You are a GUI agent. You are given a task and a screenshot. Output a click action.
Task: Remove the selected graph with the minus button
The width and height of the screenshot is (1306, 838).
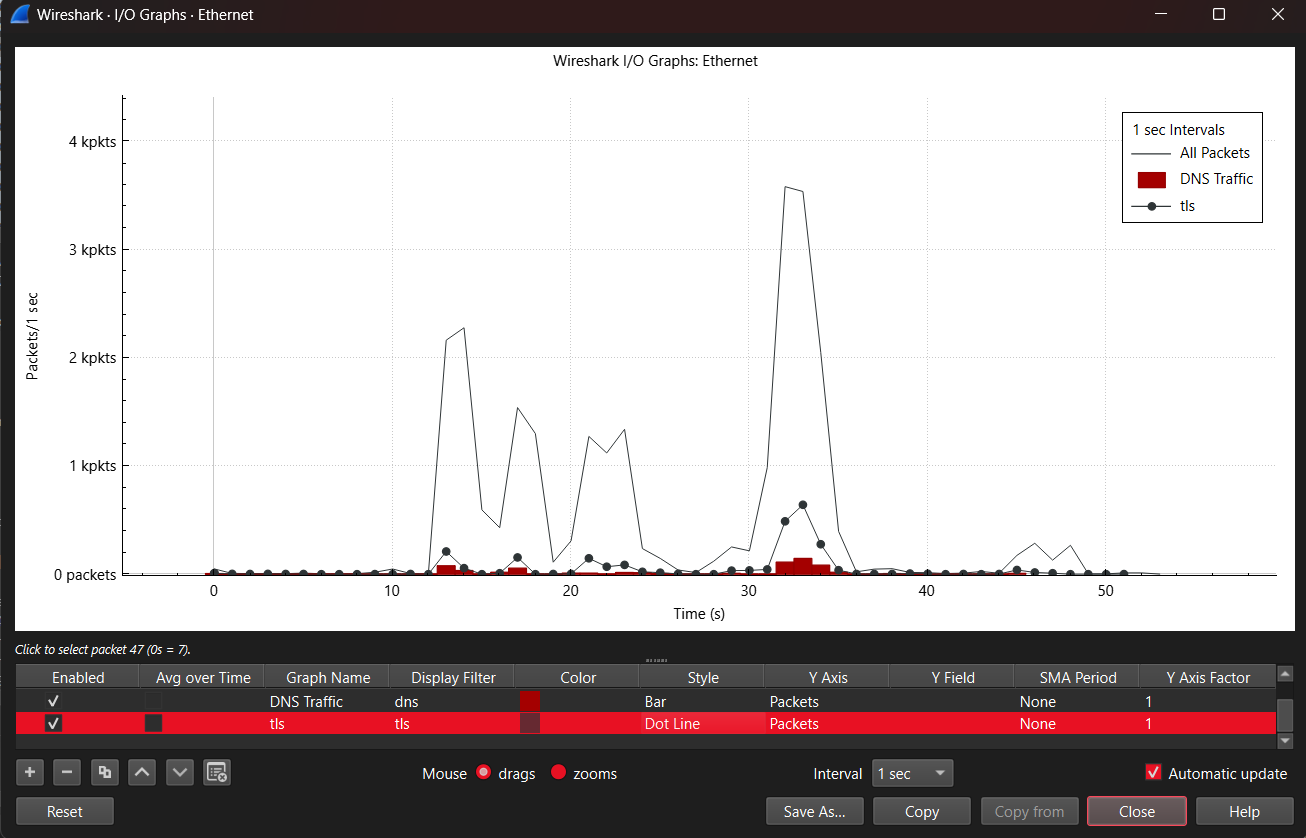point(67,773)
